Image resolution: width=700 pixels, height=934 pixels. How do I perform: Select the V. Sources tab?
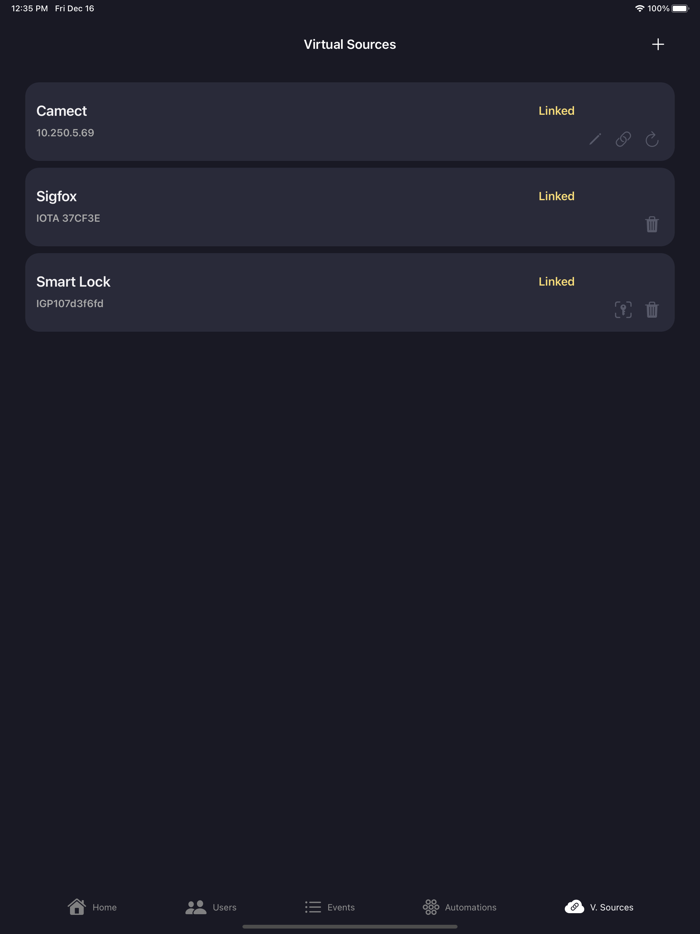coord(599,907)
